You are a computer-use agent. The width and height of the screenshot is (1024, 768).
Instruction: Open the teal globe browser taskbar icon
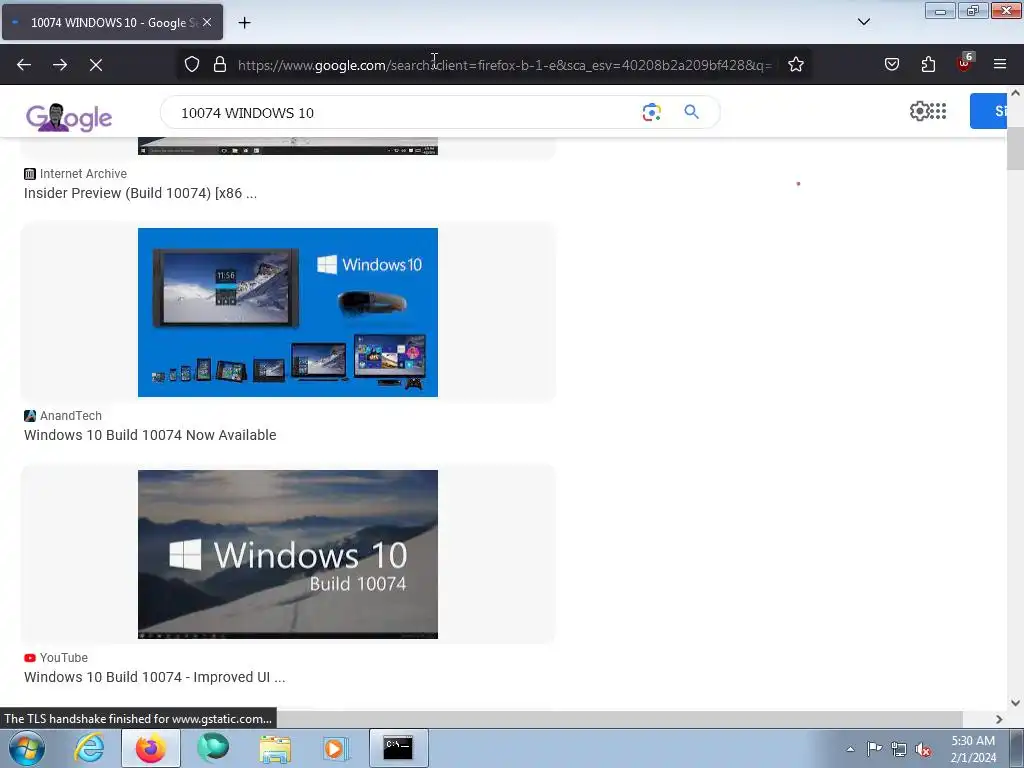click(213, 748)
